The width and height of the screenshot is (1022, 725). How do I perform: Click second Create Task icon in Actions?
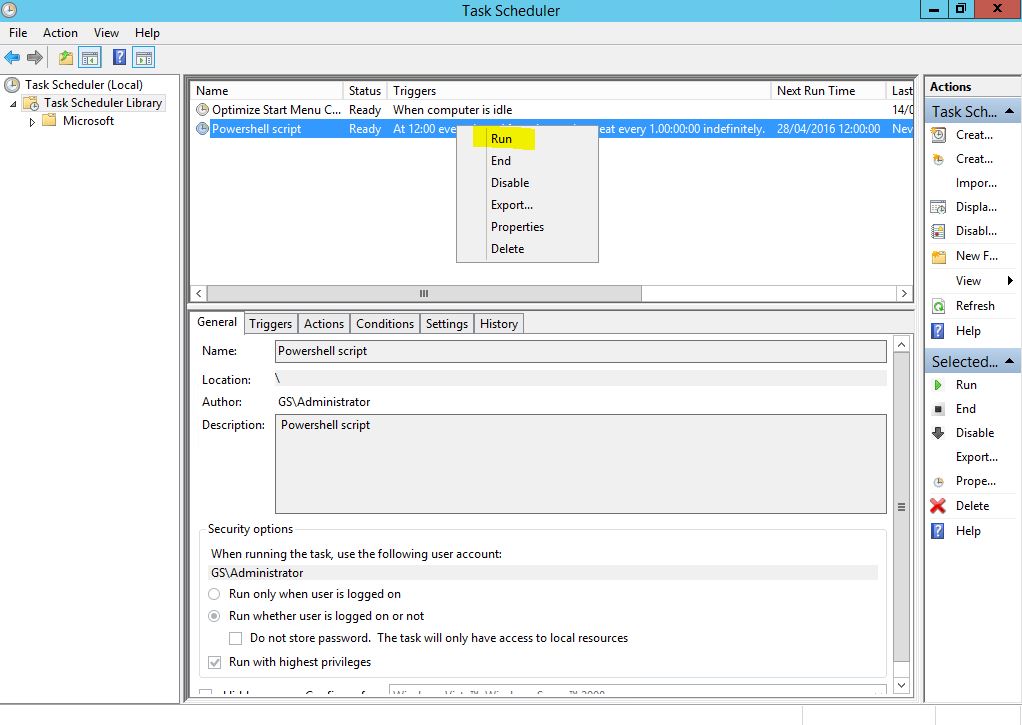(x=939, y=159)
